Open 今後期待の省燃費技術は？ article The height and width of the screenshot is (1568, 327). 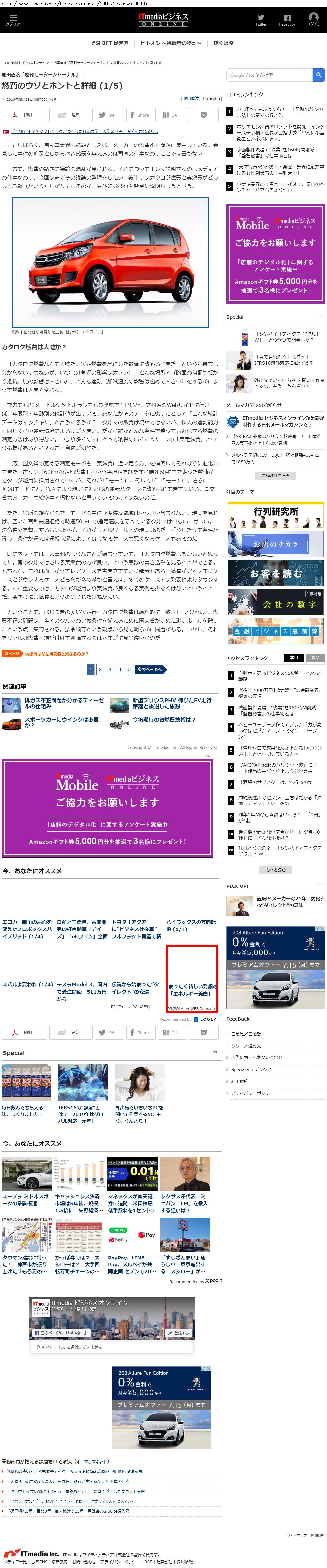(x=164, y=719)
